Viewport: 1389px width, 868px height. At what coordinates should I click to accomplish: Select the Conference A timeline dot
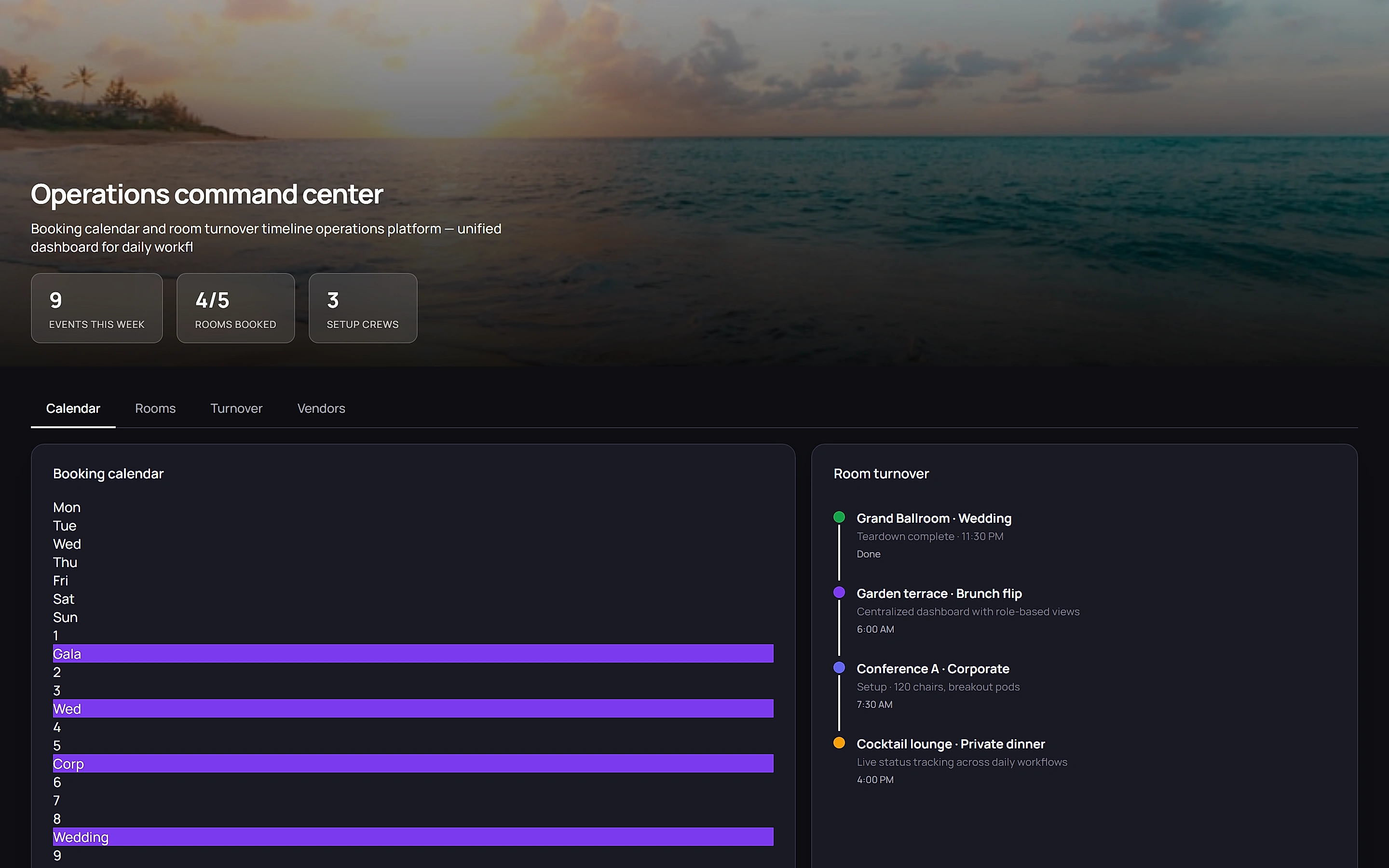pos(839,668)
